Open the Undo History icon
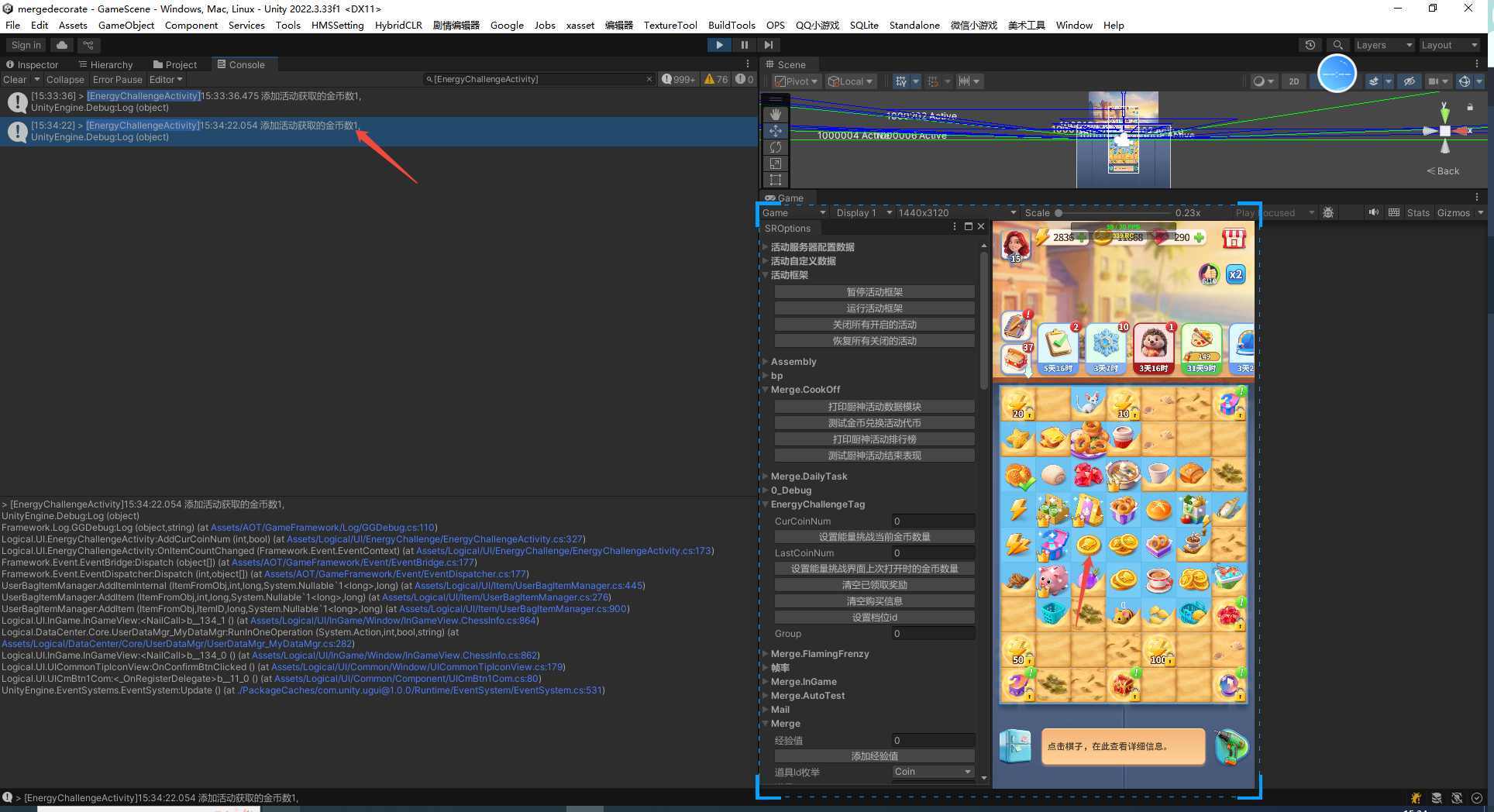 point(1310,45)
